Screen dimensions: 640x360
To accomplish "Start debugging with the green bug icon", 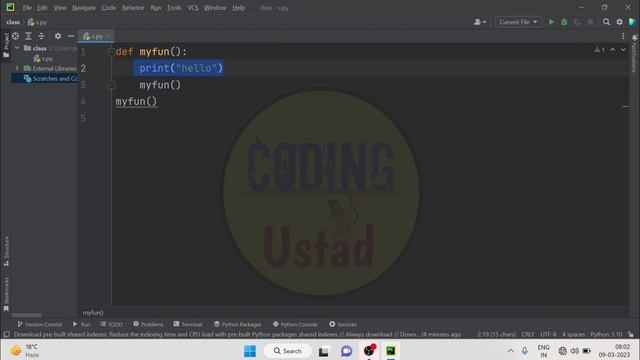I will point(564,22).
